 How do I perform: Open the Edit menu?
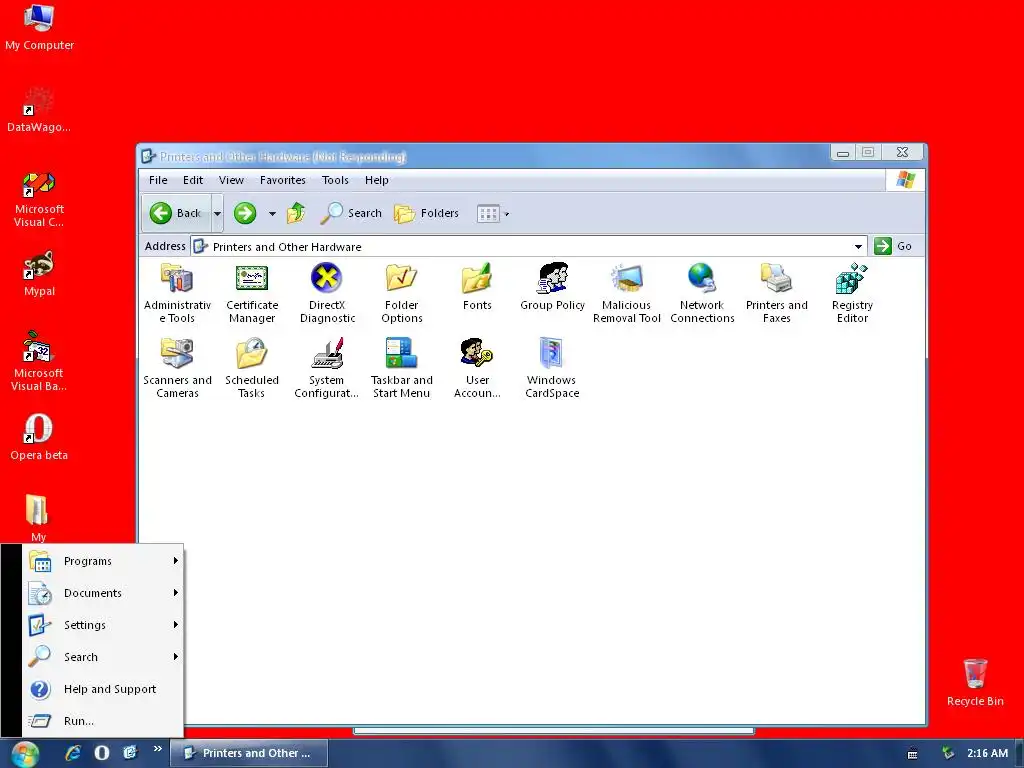[193, 180]
